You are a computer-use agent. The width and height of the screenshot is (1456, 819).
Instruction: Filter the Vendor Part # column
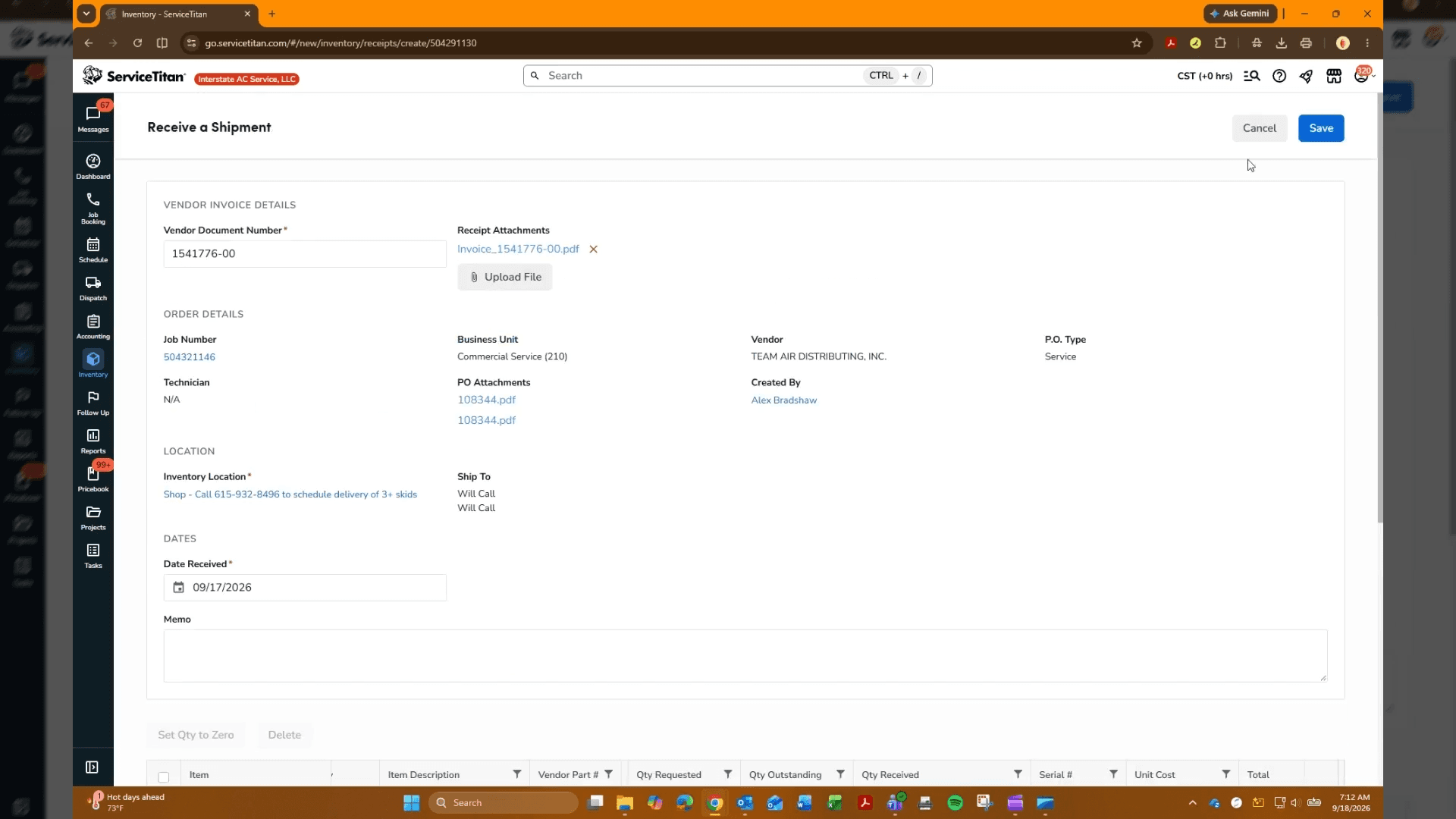point(608,774)
